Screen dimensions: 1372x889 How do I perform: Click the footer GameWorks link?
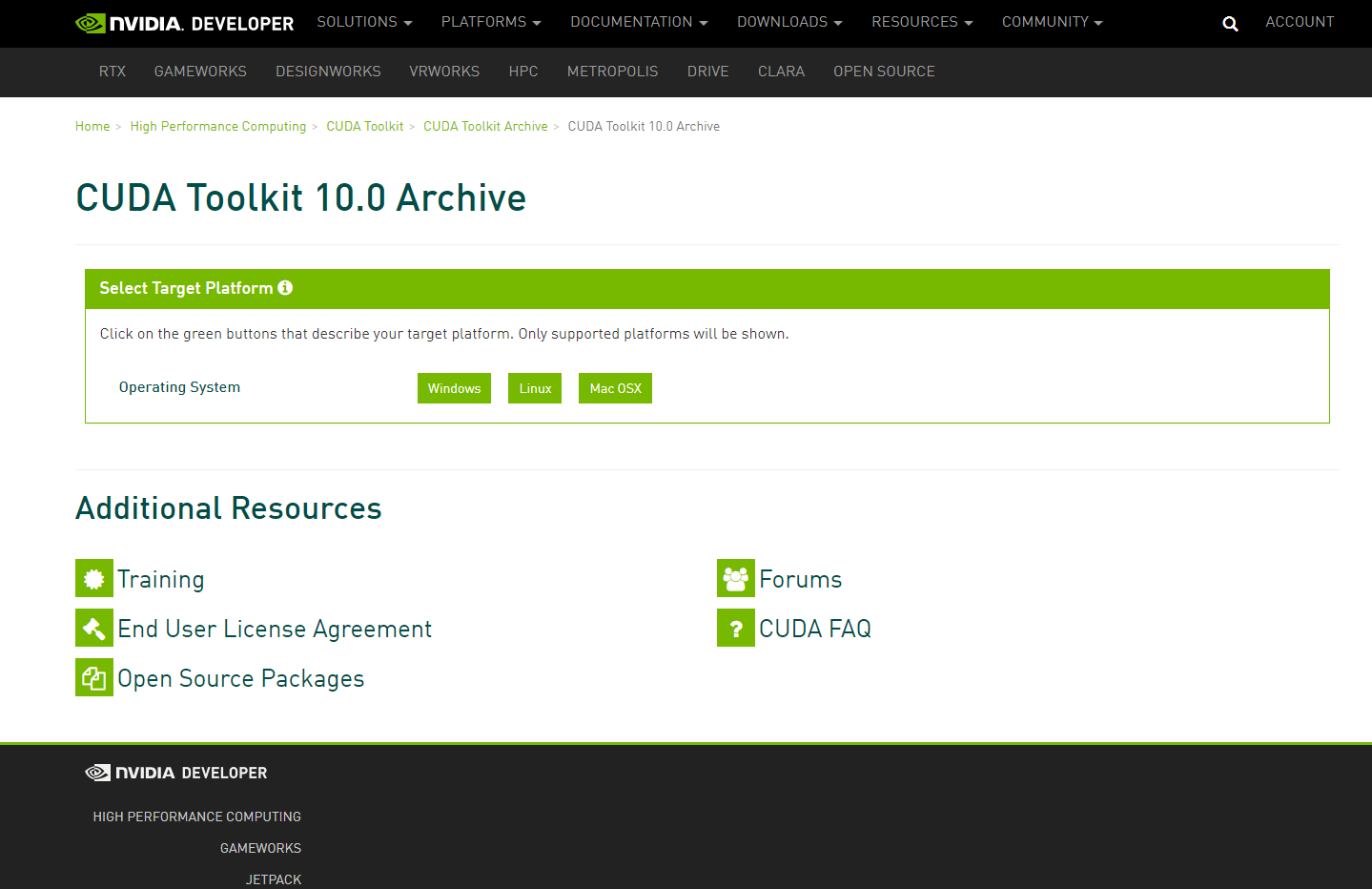click(260, 848)
